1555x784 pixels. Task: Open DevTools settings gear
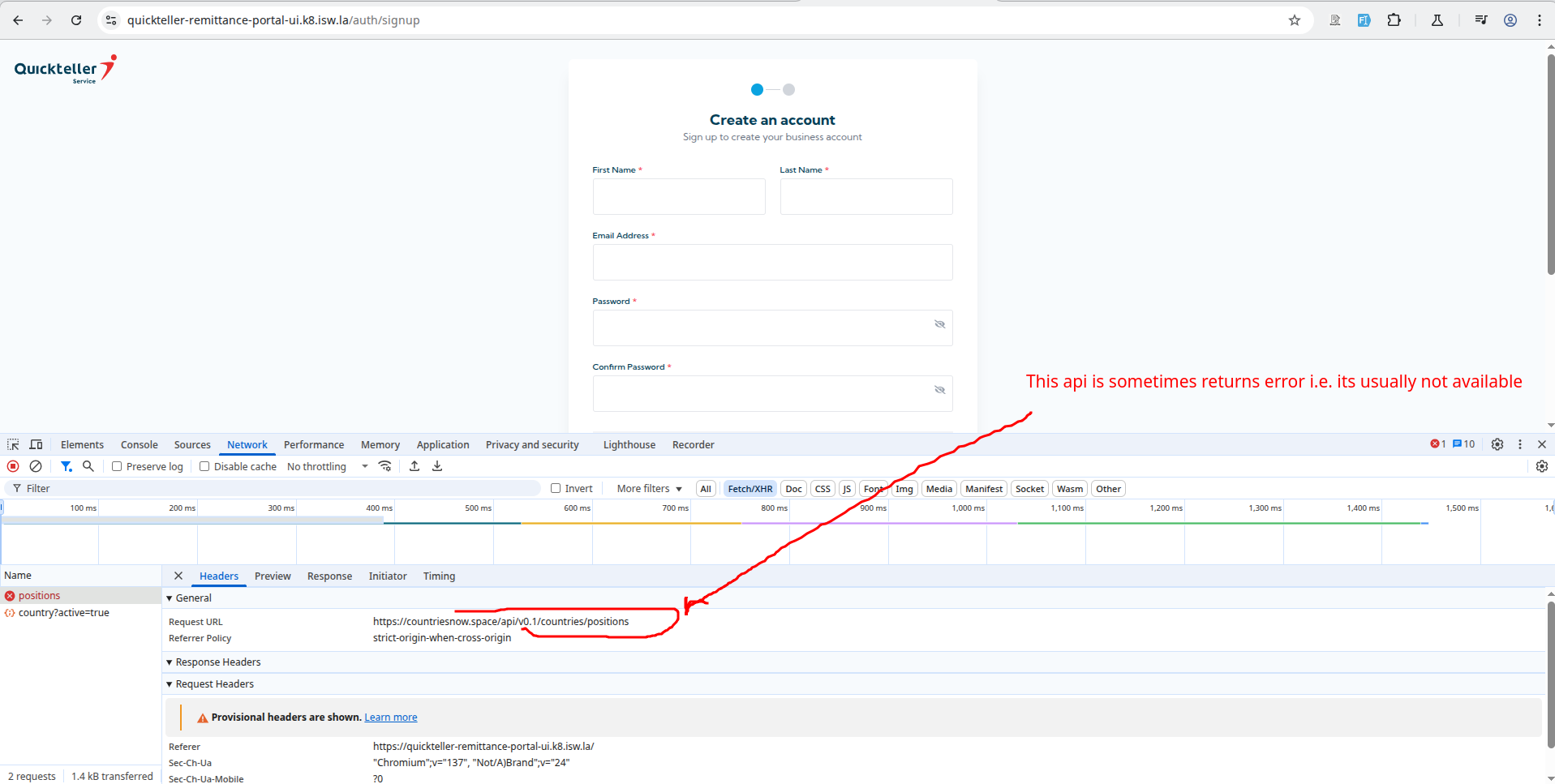tap(1497, 444)
